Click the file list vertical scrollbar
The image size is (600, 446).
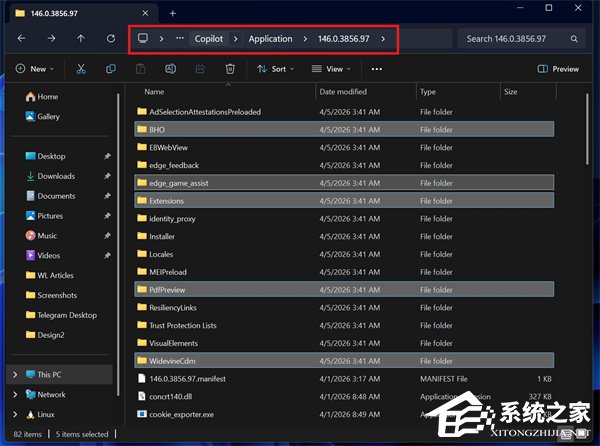coord(587,129)
